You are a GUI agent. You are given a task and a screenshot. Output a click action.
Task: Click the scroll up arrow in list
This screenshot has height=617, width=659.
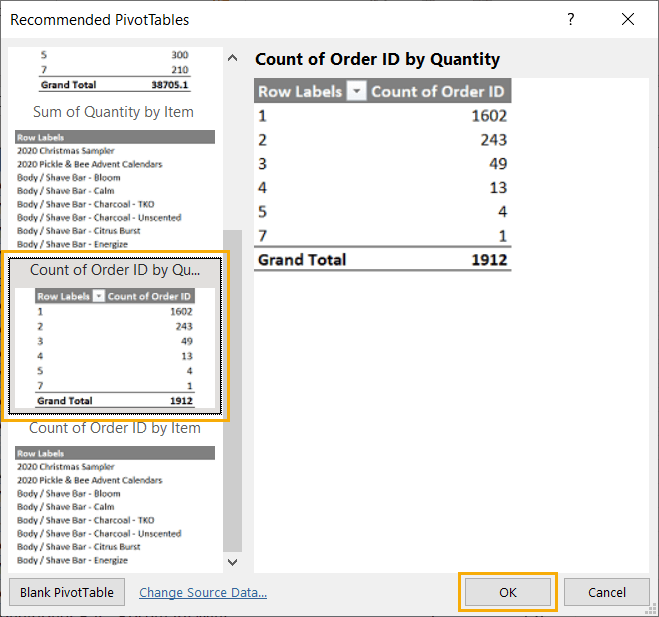232,58
